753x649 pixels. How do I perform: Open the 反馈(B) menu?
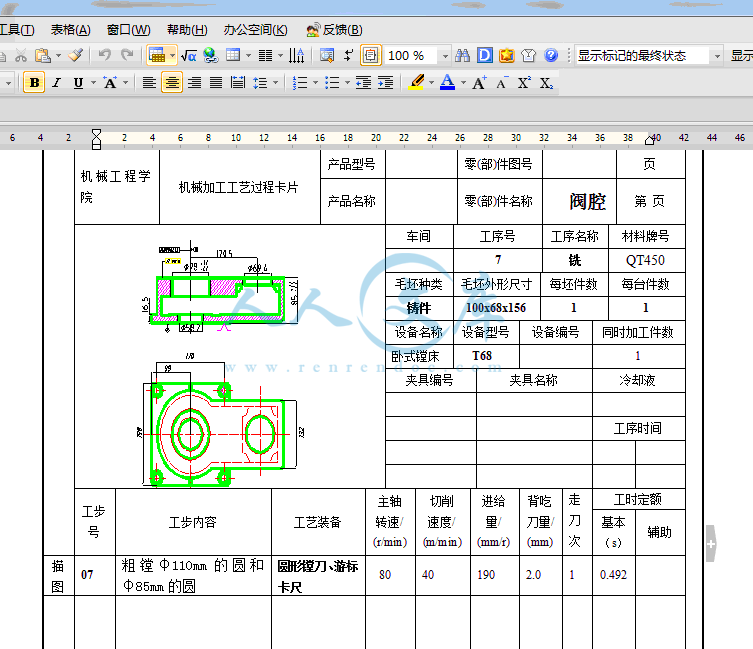coord(334,30)
